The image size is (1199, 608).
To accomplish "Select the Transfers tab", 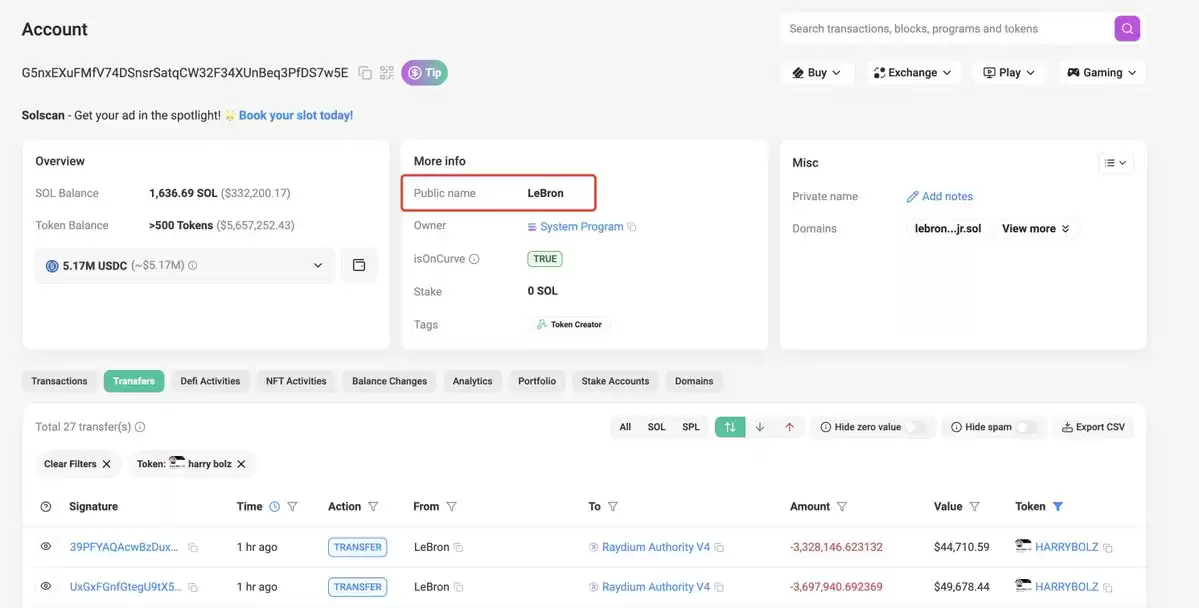I will (134, 381).
